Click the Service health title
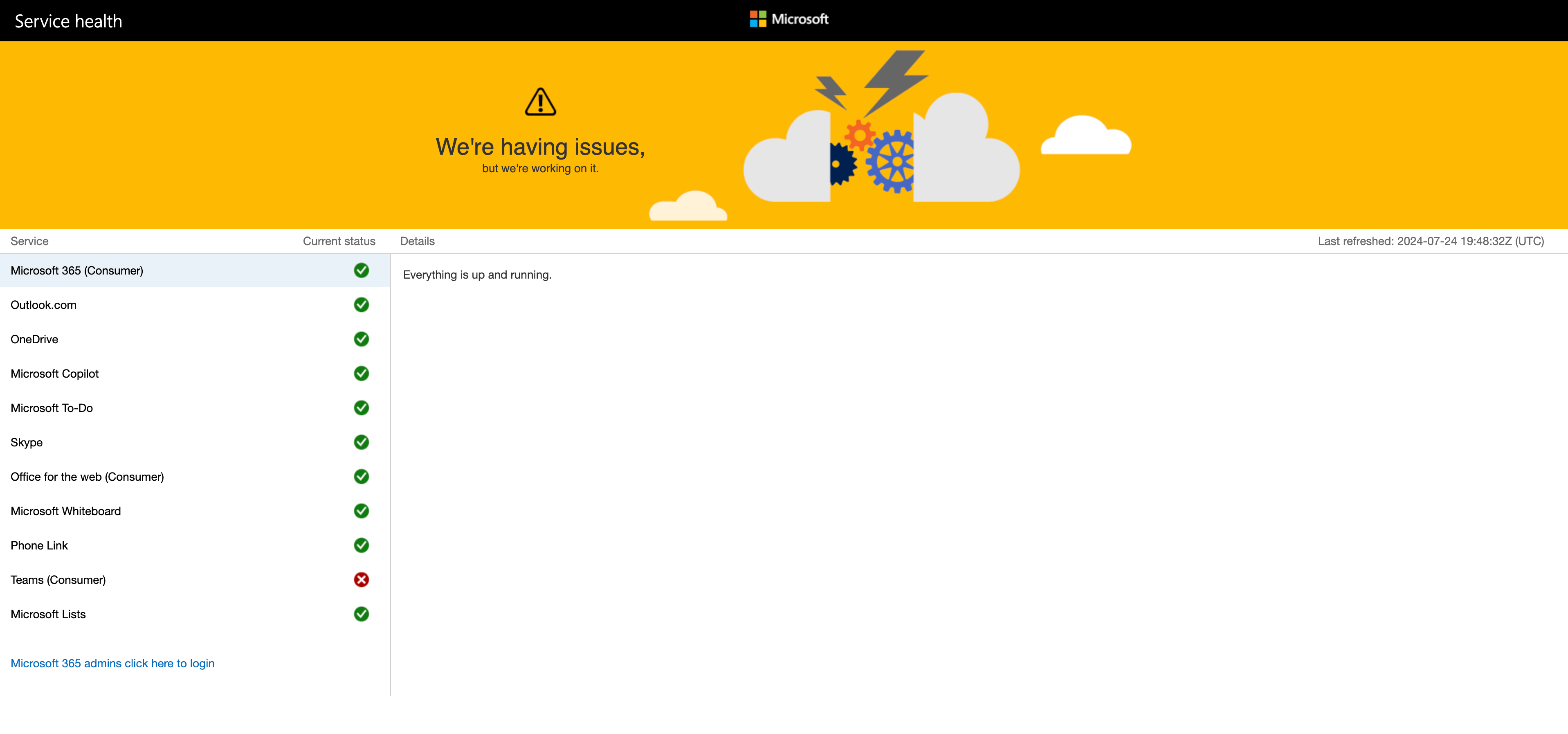Viewport: 1568px width, 734px height. pos(68,21)
